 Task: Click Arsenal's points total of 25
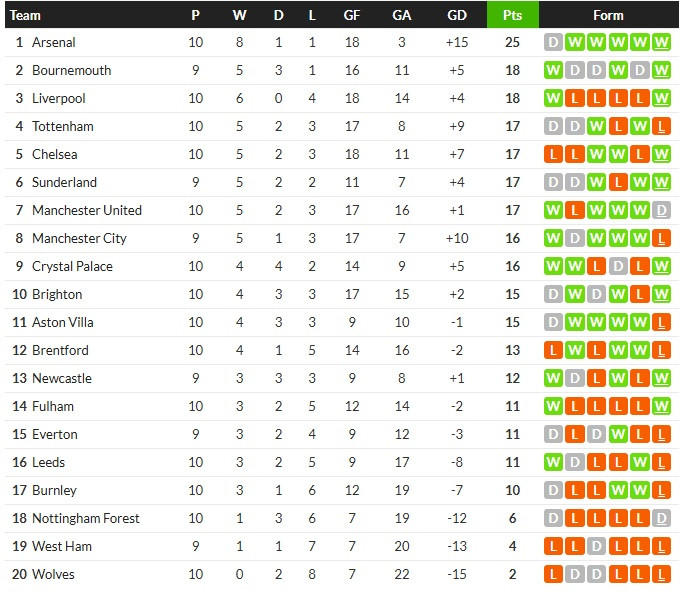point(512,43)
